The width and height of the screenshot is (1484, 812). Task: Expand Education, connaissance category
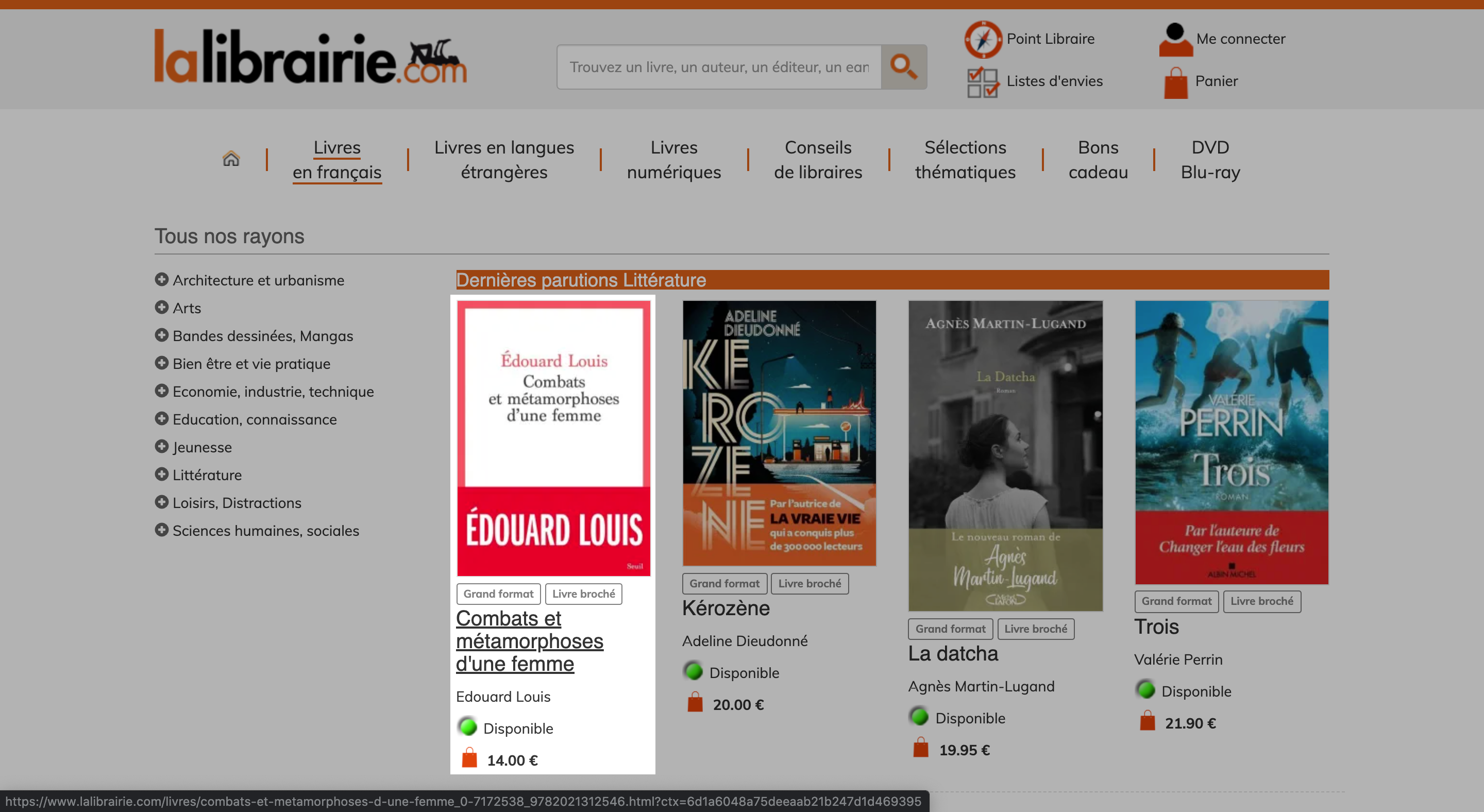(x=162, y=418)
